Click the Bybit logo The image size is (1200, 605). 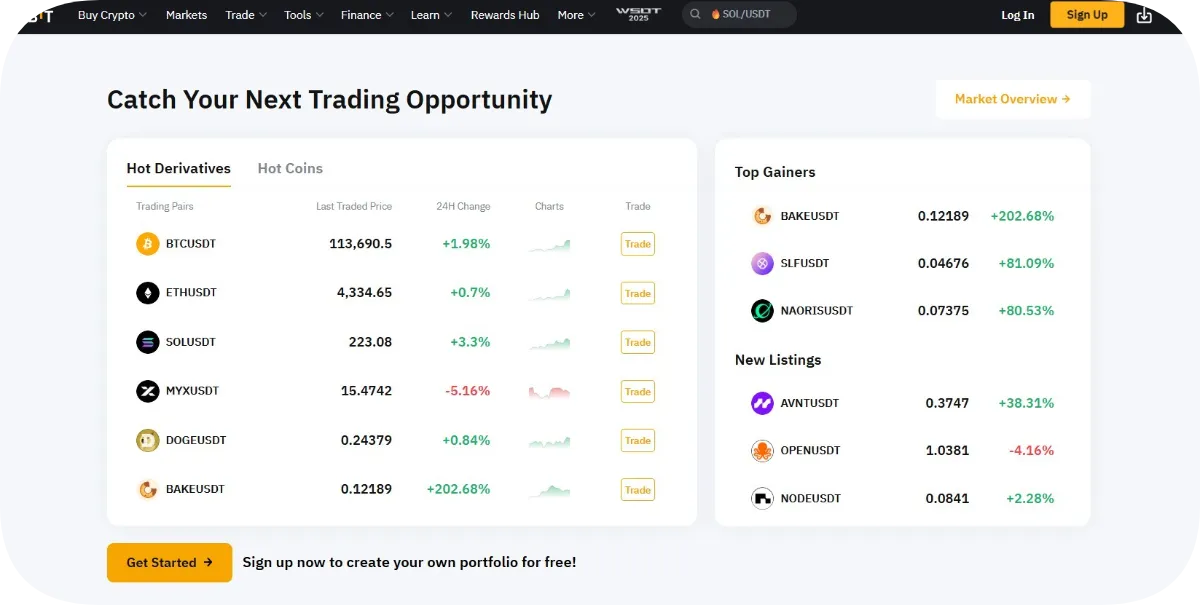point(37,15)
